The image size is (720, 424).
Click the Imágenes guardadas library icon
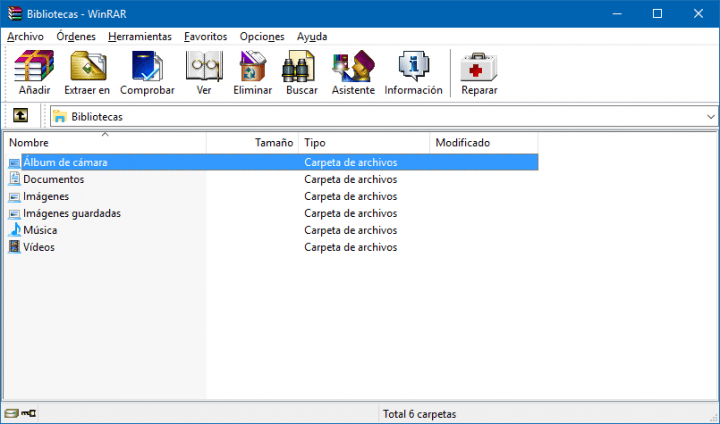(14, 214)
